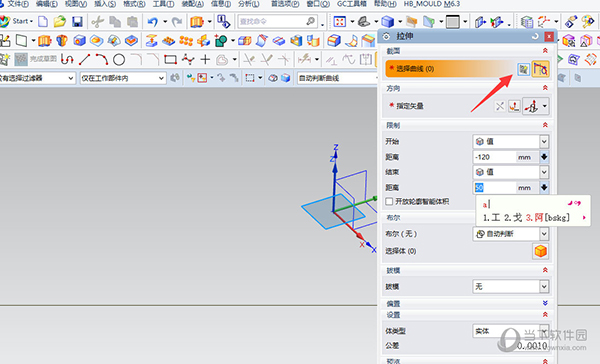Expand the 偏置 section

pos(545,303)
